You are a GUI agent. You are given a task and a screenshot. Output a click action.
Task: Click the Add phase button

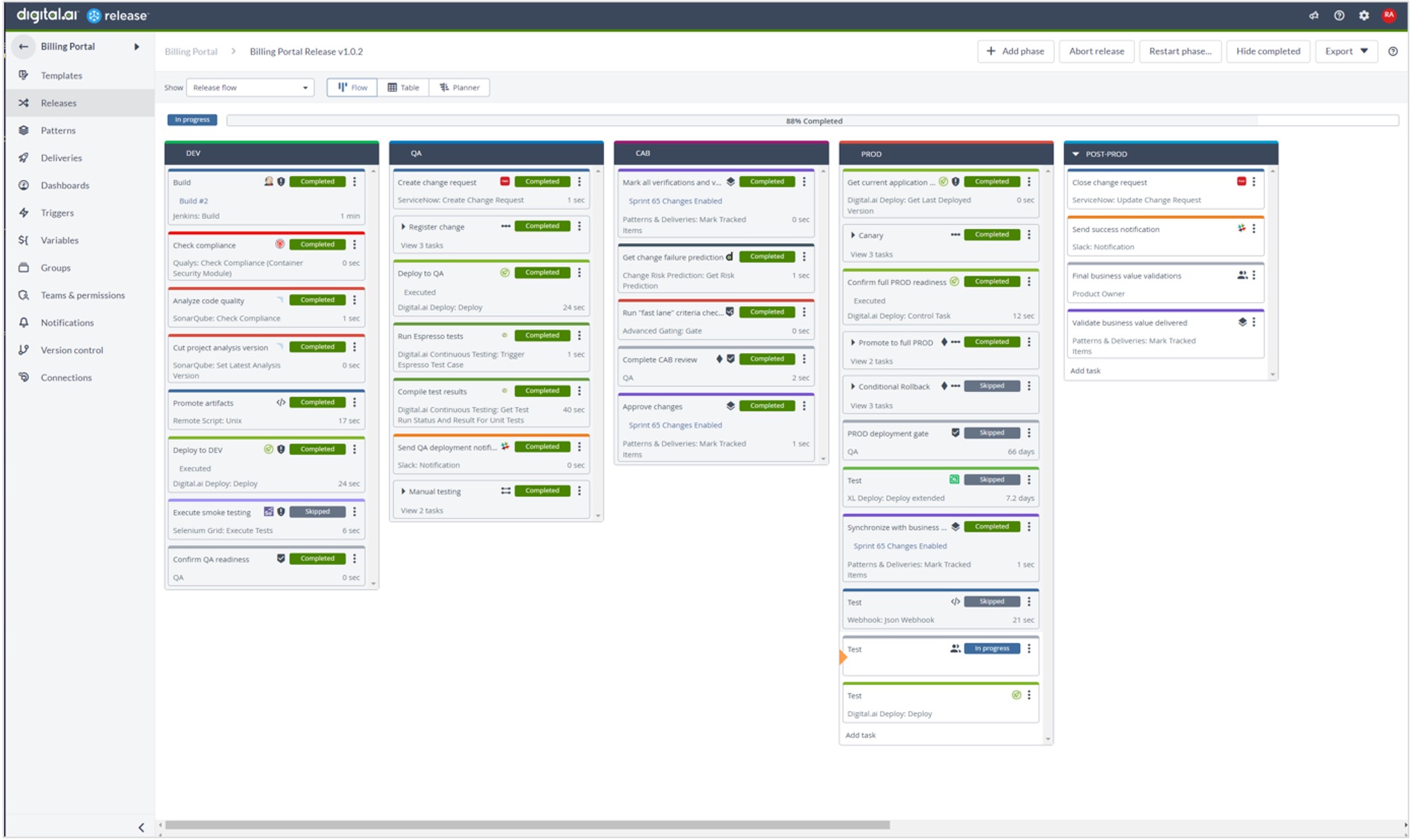1015,51
